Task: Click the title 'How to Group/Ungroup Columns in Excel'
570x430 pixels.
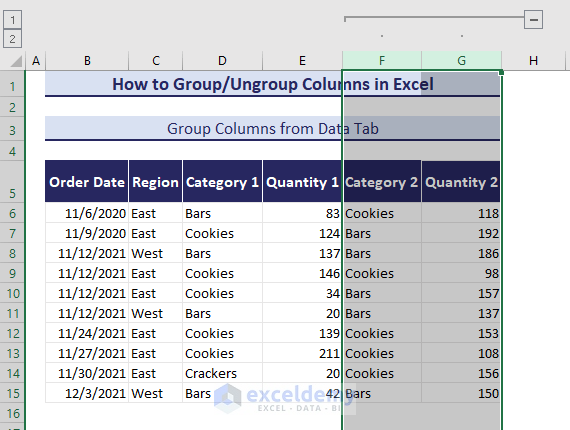Action: pos(273,84)
